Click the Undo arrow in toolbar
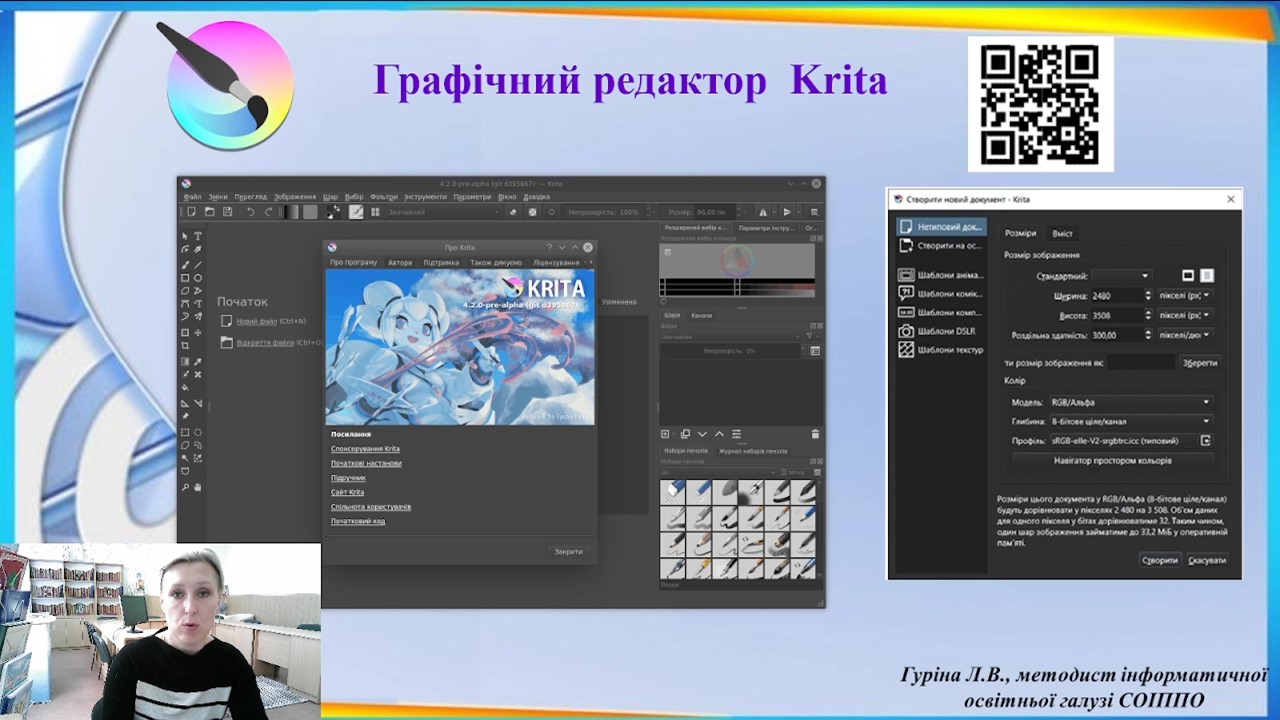1280x720 pixels. [250, 212]
